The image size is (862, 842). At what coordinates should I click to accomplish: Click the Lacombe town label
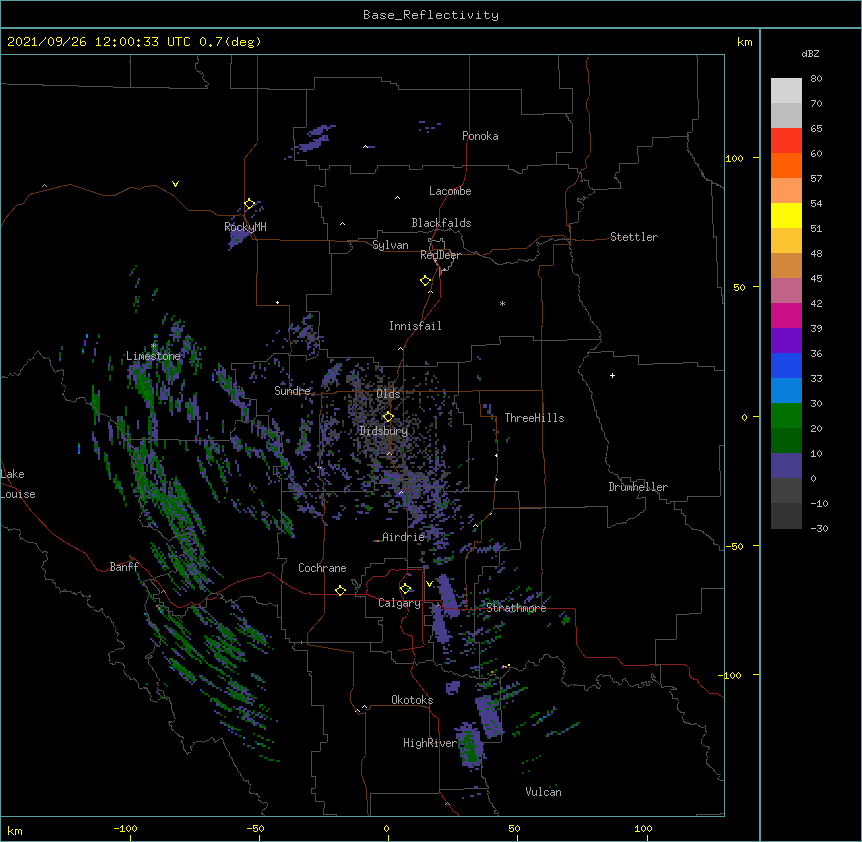tap(450, 191)
